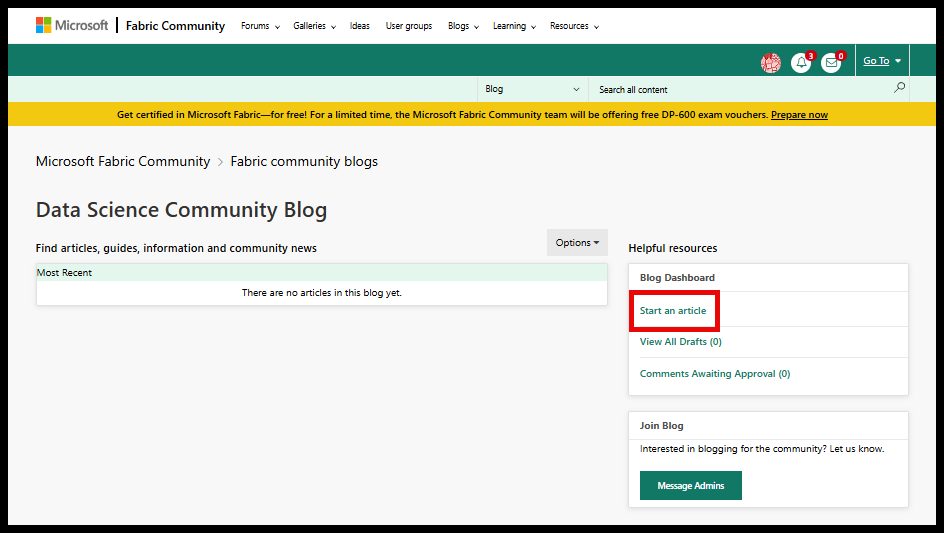Screen dimensions: 944x533
Task: Open the Blog search scope dropdown
Action: 533,89
